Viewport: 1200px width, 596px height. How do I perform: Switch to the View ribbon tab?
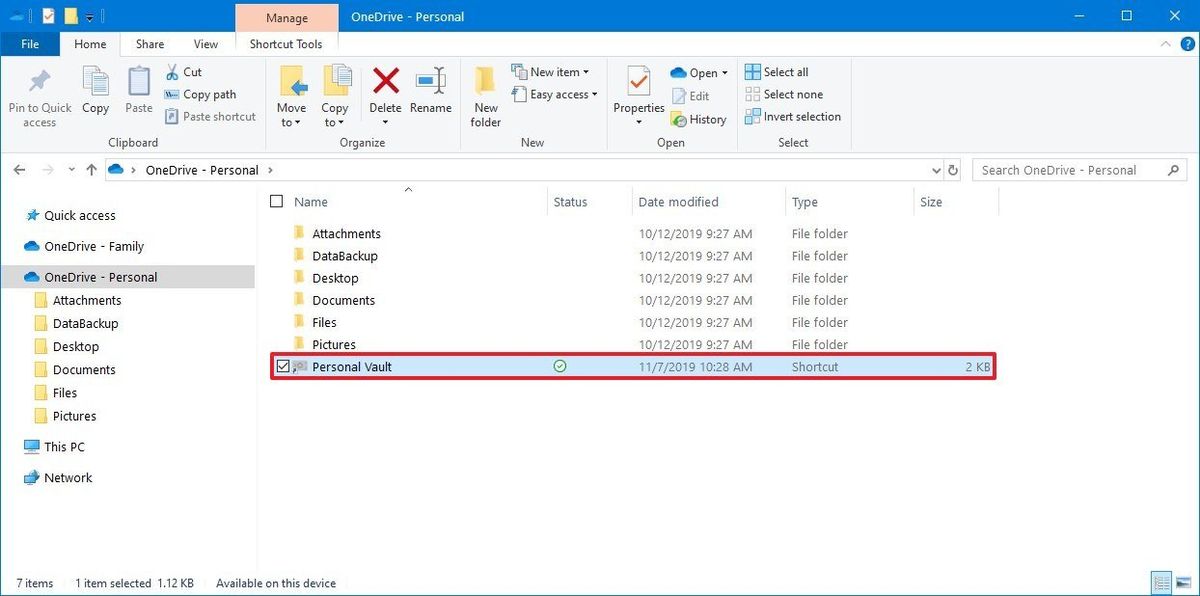206,44
